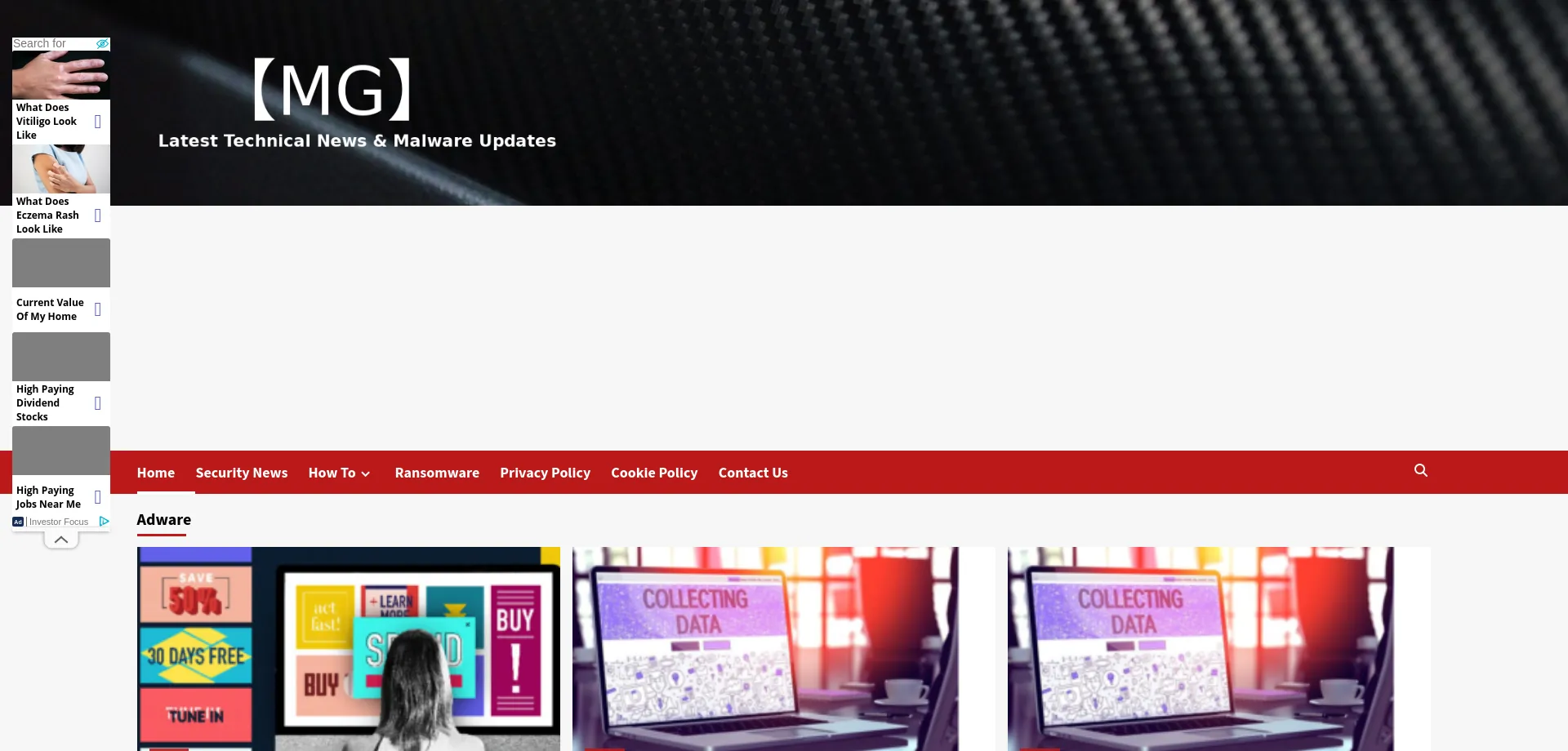Open the Privacy Policy menu item
The image size is (1568, 751).
point(546,473)
